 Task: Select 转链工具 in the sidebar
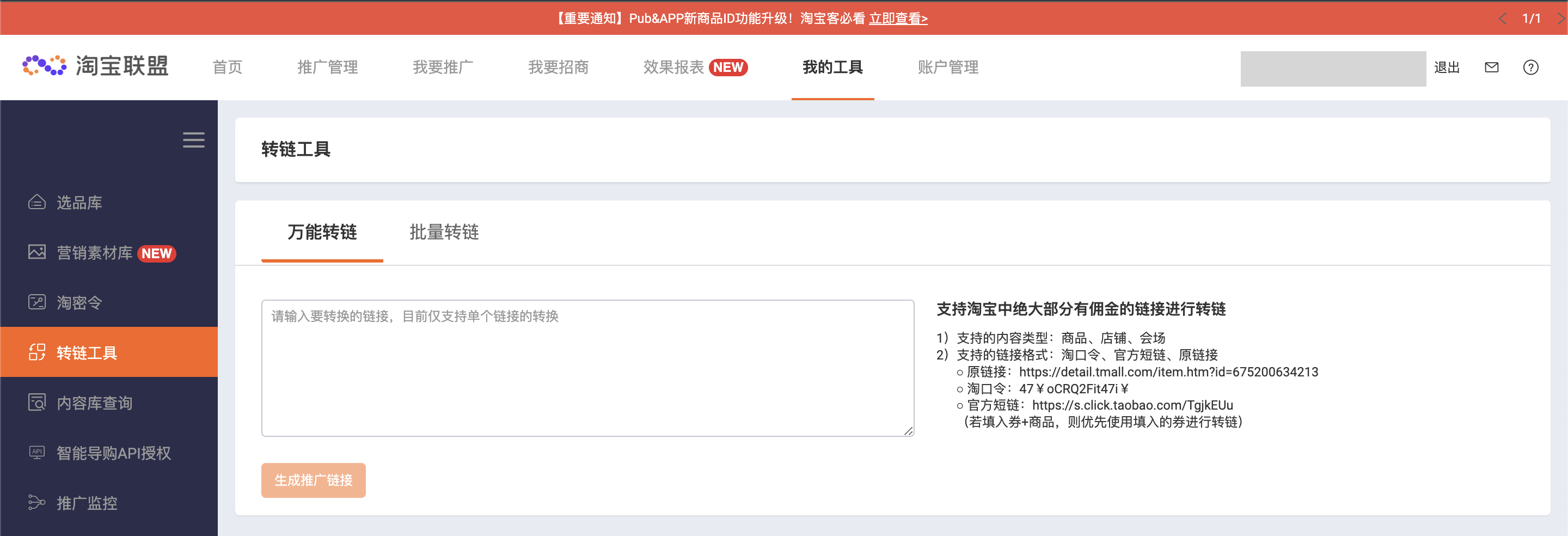(109, 352)
